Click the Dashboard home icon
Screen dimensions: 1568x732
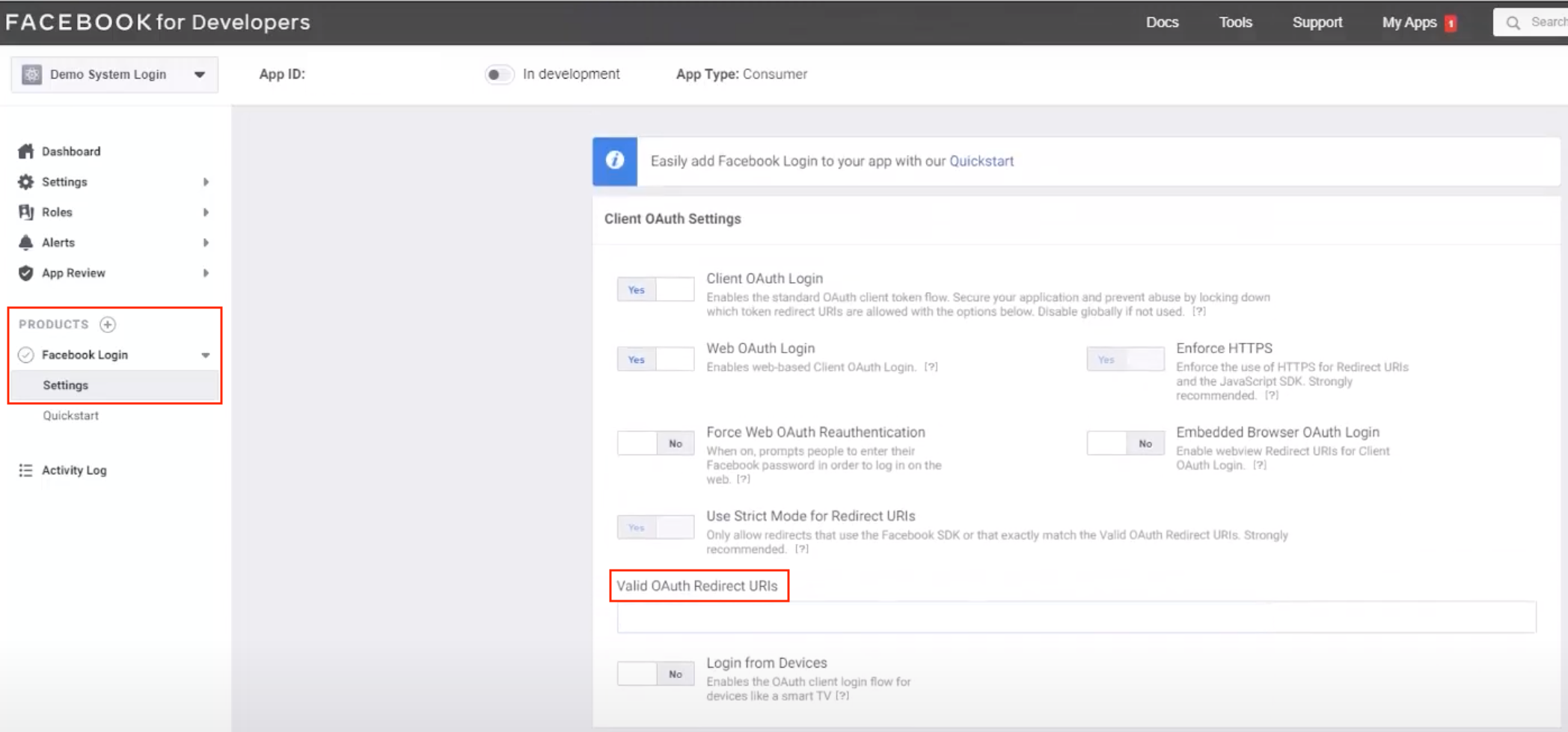point(26,151)
